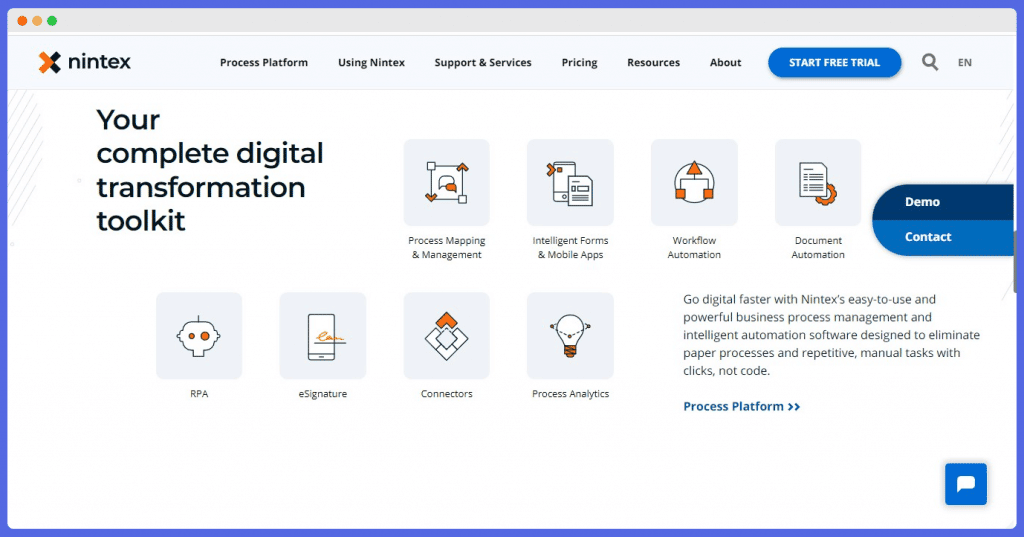Image resolution: width=1024 pixels, height=537 pixels.
Task: Click the 'Your complete digital transformation toolkit' heading
Action: [210, 170]
